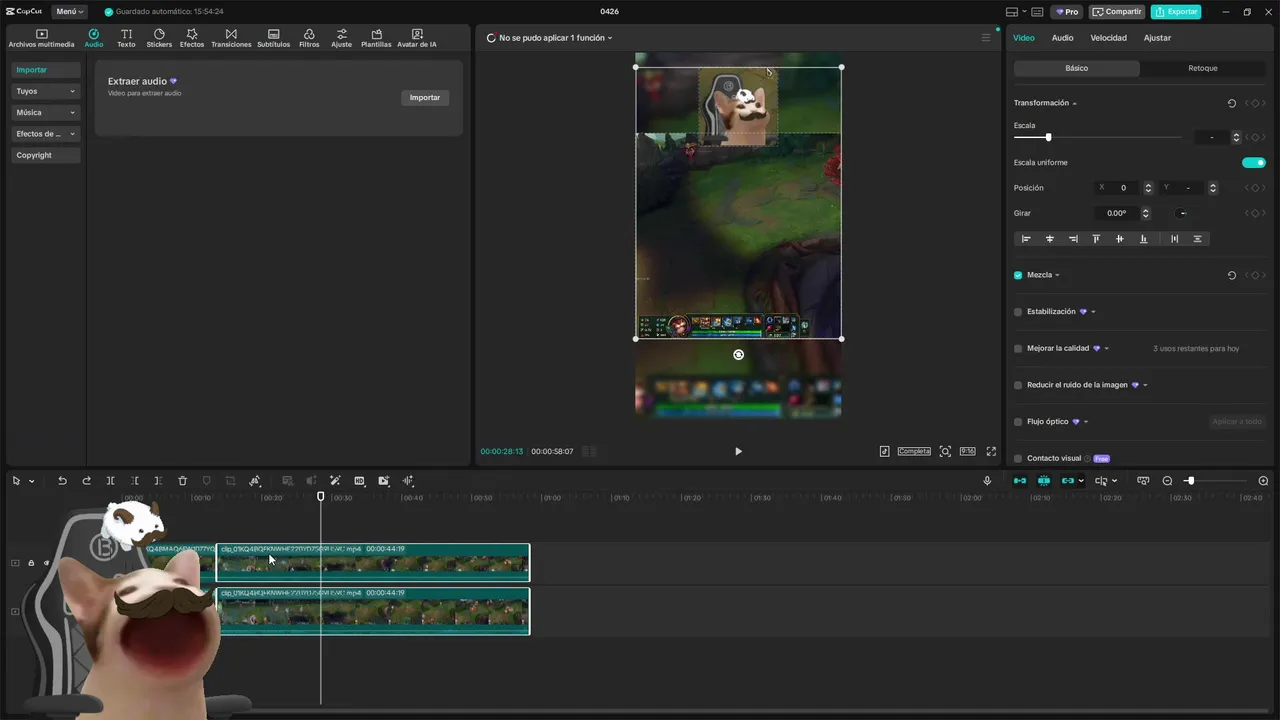Open the player menu hamburger icon

[x=985, y=38]
